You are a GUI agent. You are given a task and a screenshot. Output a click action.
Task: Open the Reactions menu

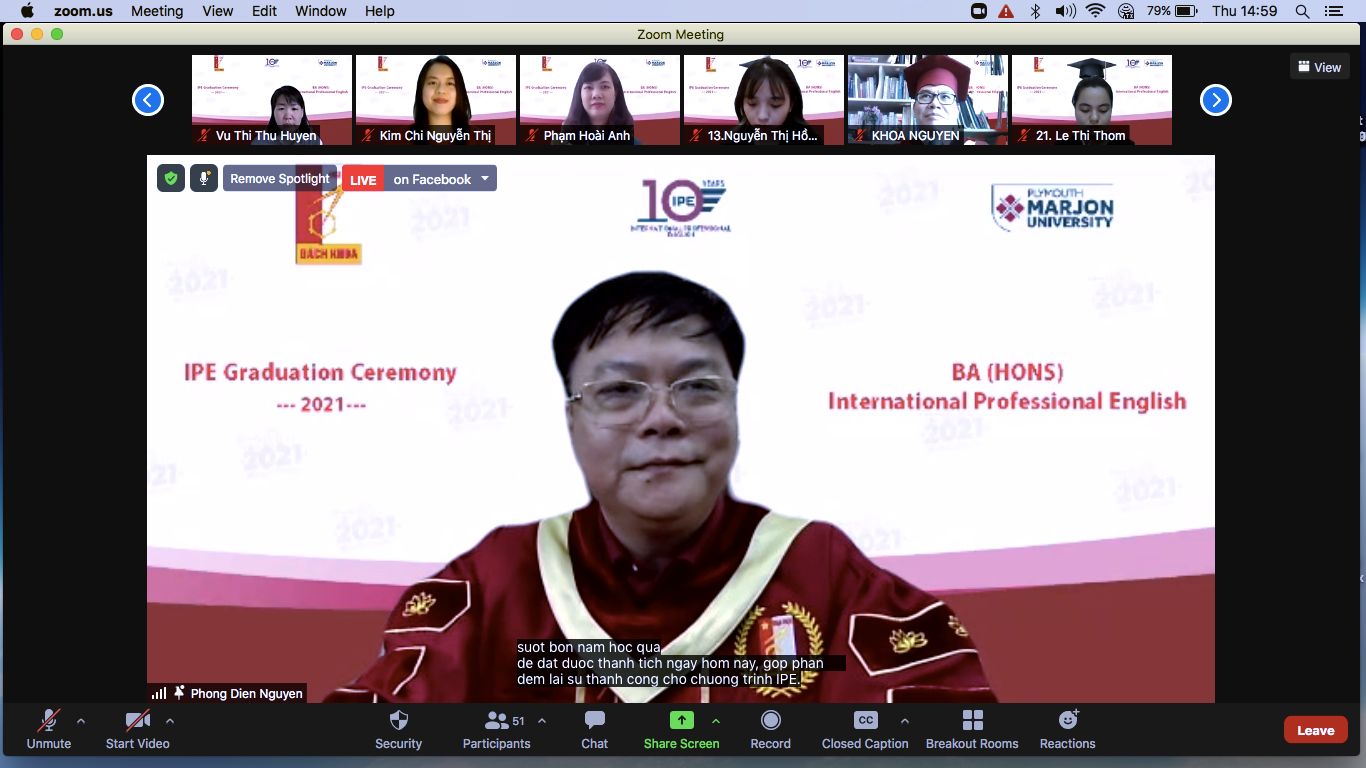pyautogui.click(x=1067, y=729)
